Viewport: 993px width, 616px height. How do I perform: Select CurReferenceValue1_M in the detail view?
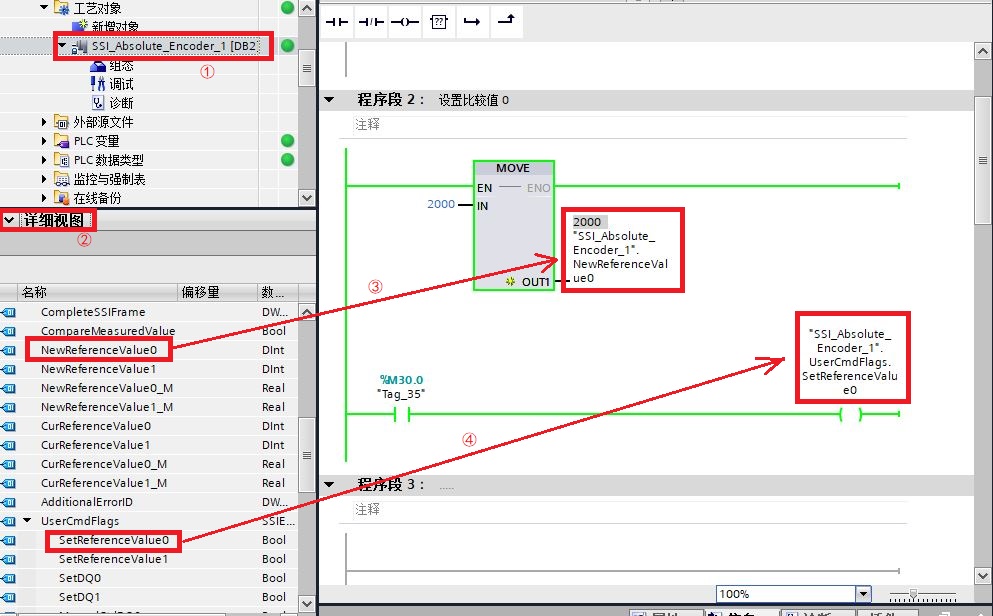coord(104,483)
